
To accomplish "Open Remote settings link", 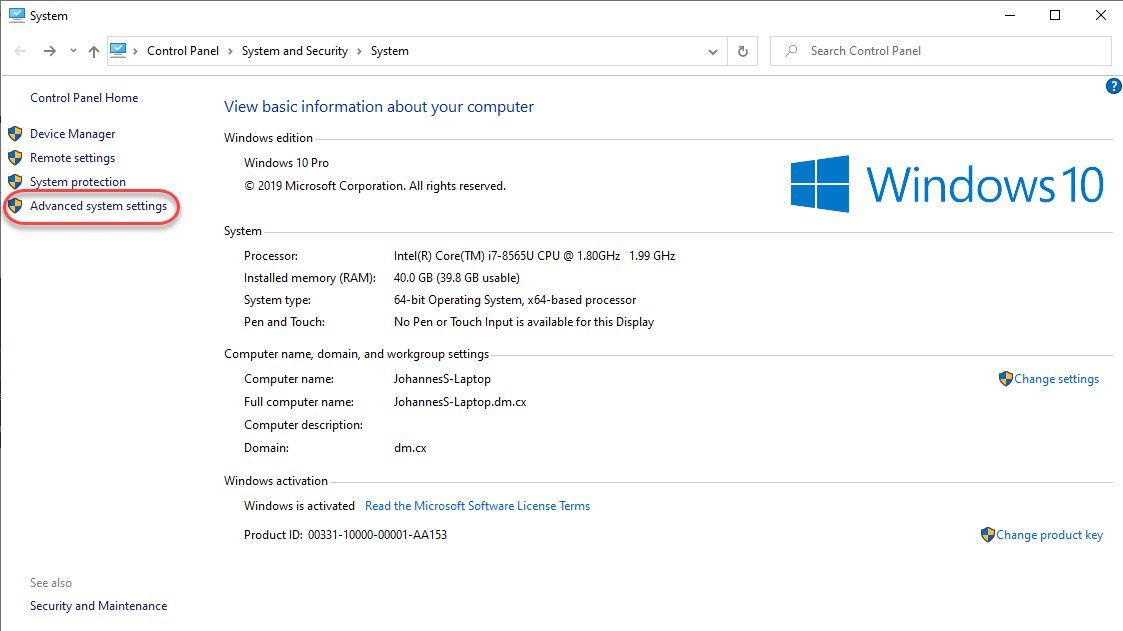I will click(72, 158).
